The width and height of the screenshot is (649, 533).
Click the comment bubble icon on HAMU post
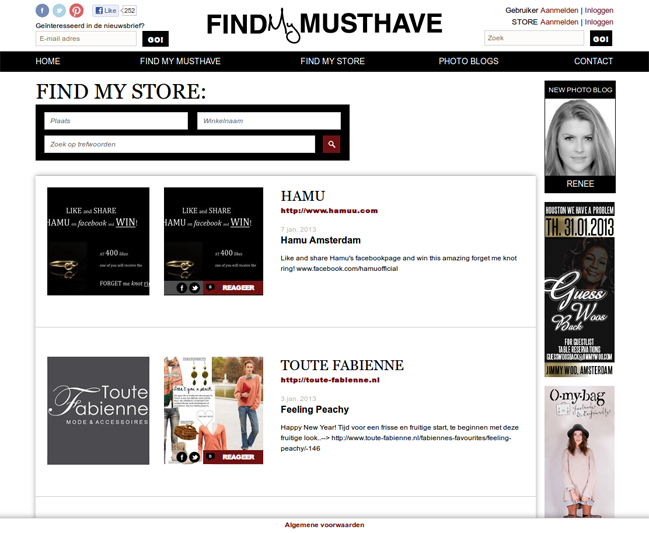(x=210, y=287)
